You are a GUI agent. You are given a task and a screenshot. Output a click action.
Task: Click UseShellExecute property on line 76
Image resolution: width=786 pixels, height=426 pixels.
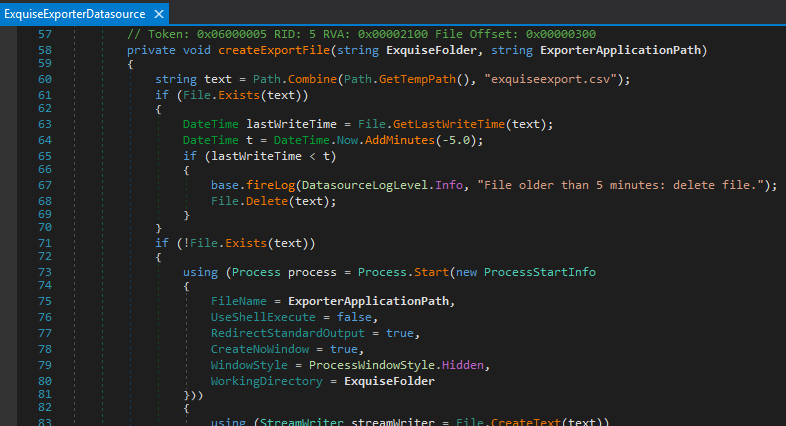[x=263, y=318]
